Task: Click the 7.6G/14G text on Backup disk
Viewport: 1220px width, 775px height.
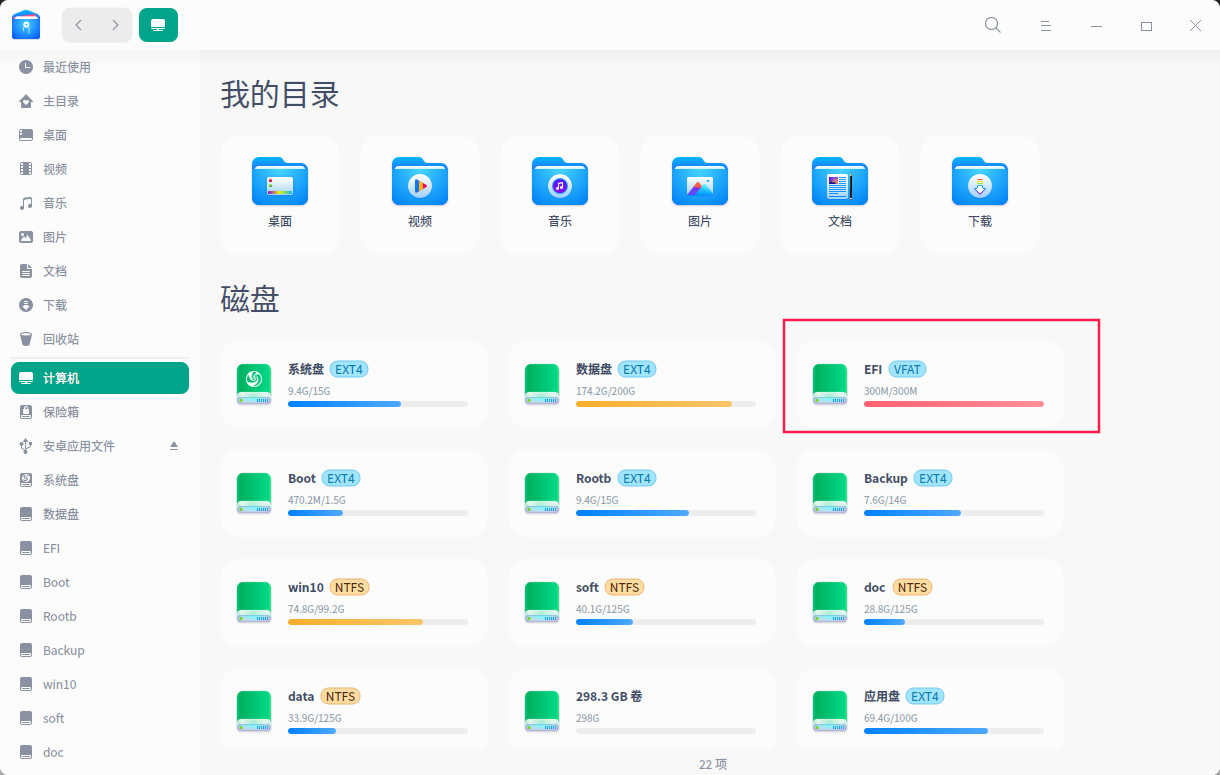Action: pyautogui.click(x=885, y=500)
